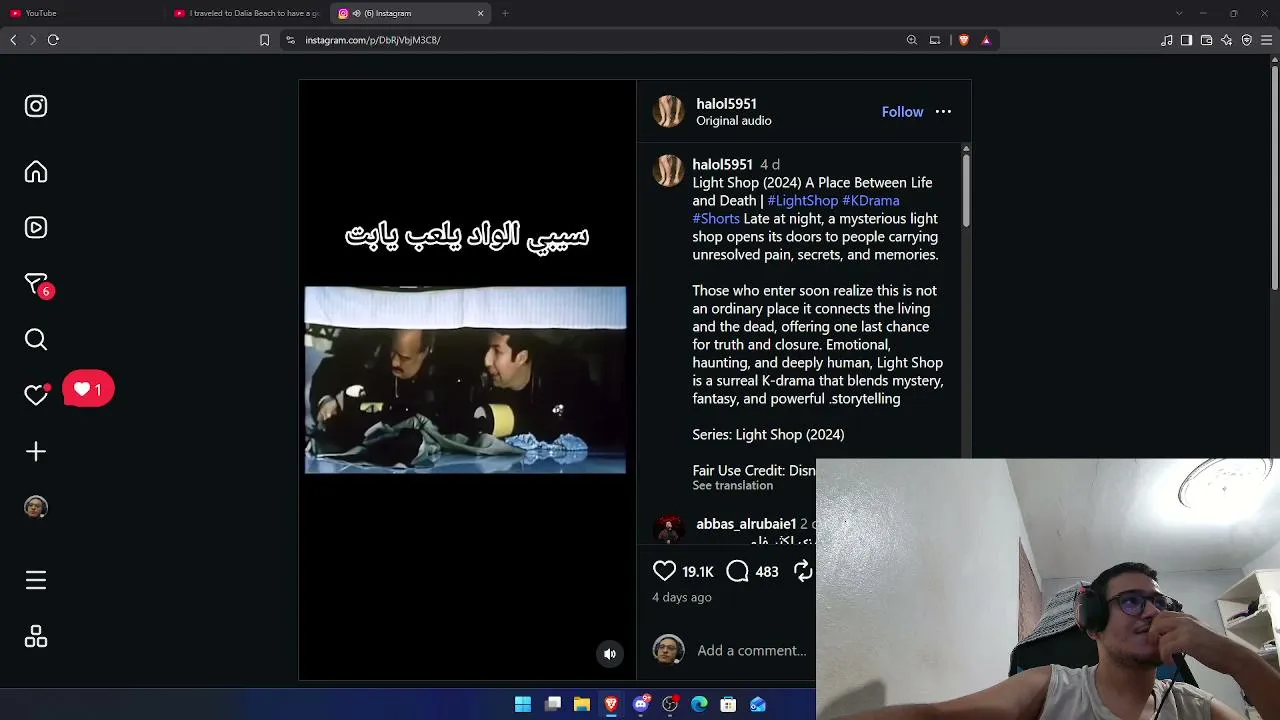1280x720 pixels.
Task: Open Messages with 6 unread badge
Action: (x=38, y=285)
